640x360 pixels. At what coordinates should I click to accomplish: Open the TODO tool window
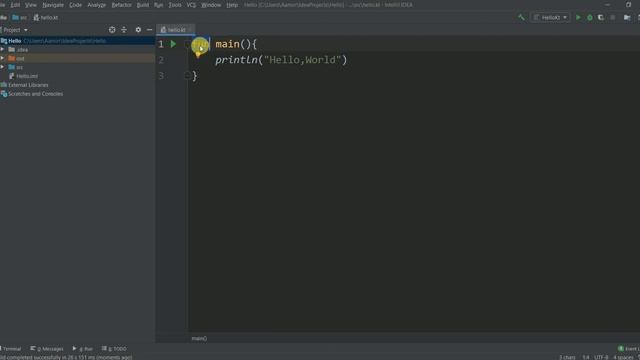tap(114, 349)
